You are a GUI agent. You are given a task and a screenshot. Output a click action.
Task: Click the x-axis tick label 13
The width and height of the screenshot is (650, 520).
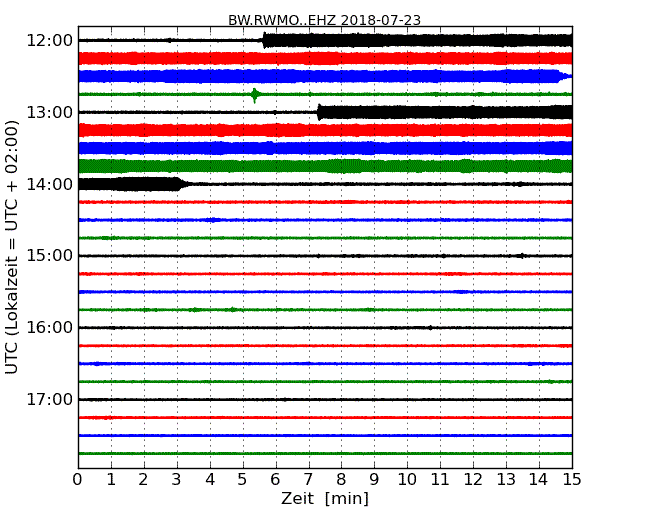pos(506,480)
